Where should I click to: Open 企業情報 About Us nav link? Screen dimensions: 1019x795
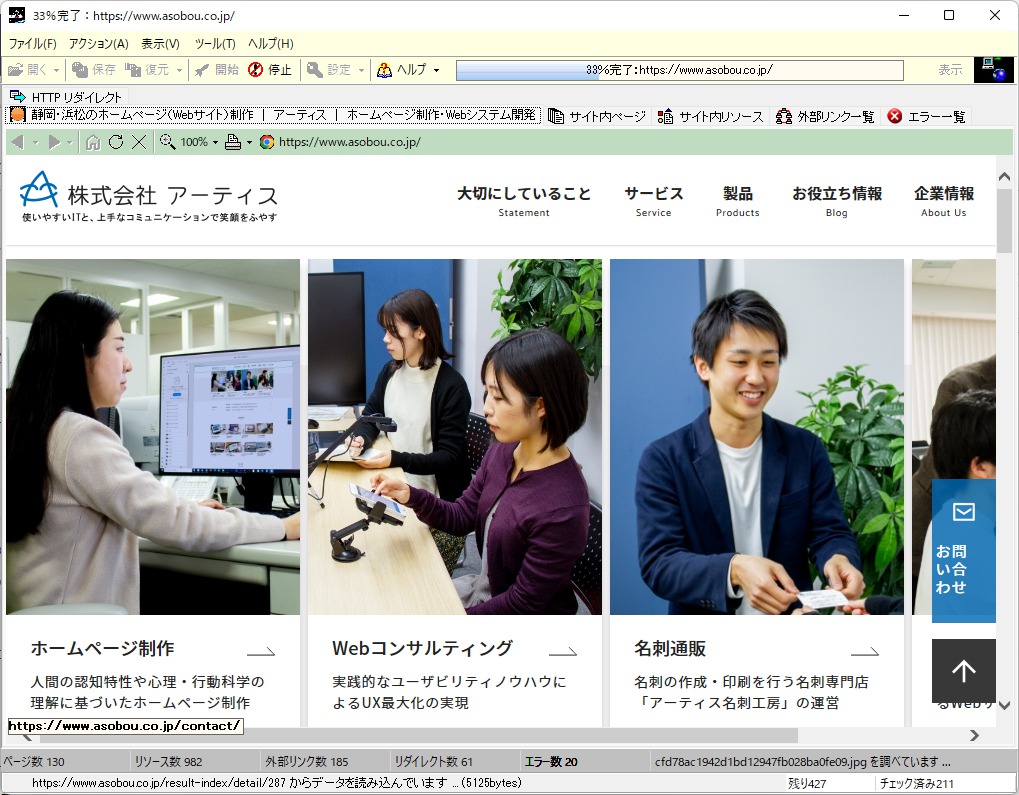[944, 202]
